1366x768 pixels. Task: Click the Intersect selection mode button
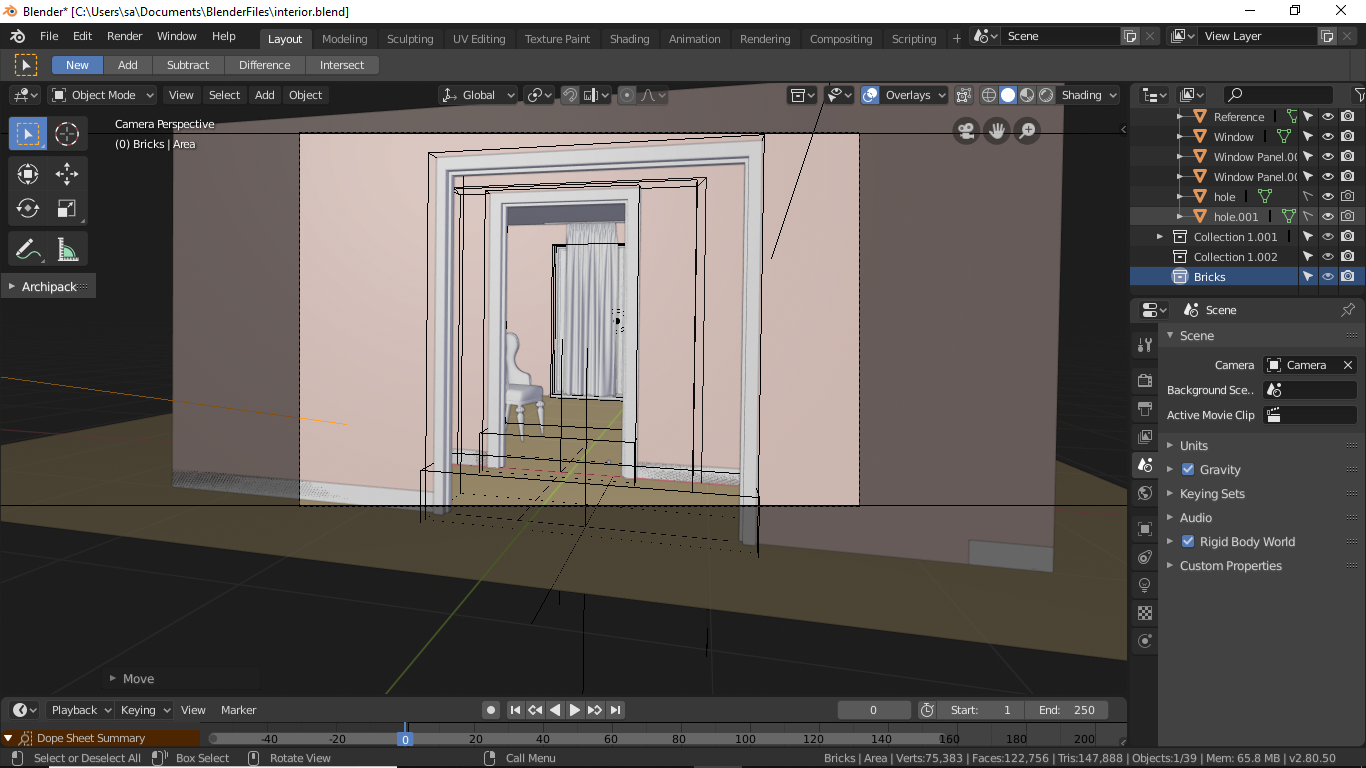(342, 65)
